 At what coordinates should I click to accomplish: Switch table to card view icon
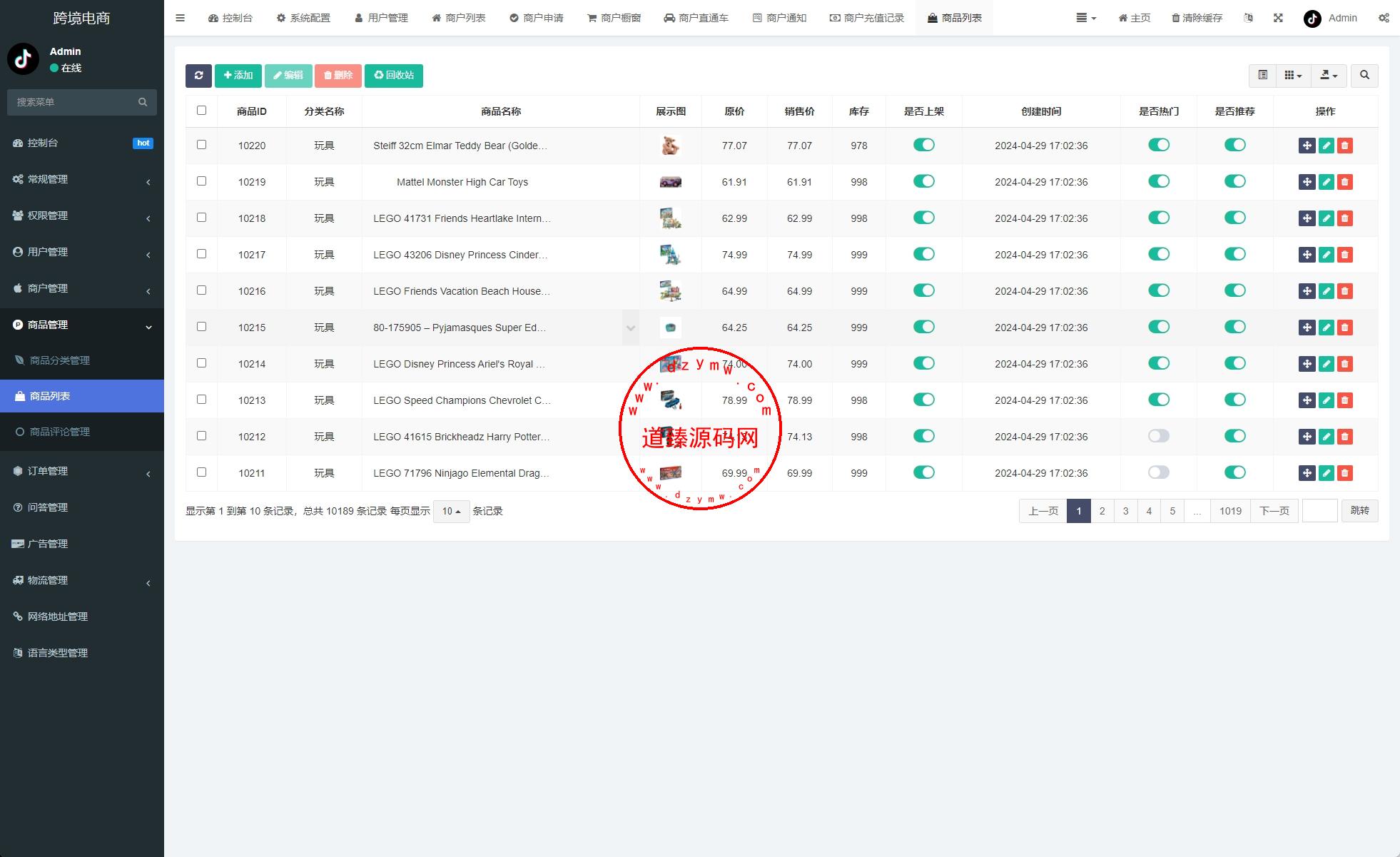point(1262,76)
